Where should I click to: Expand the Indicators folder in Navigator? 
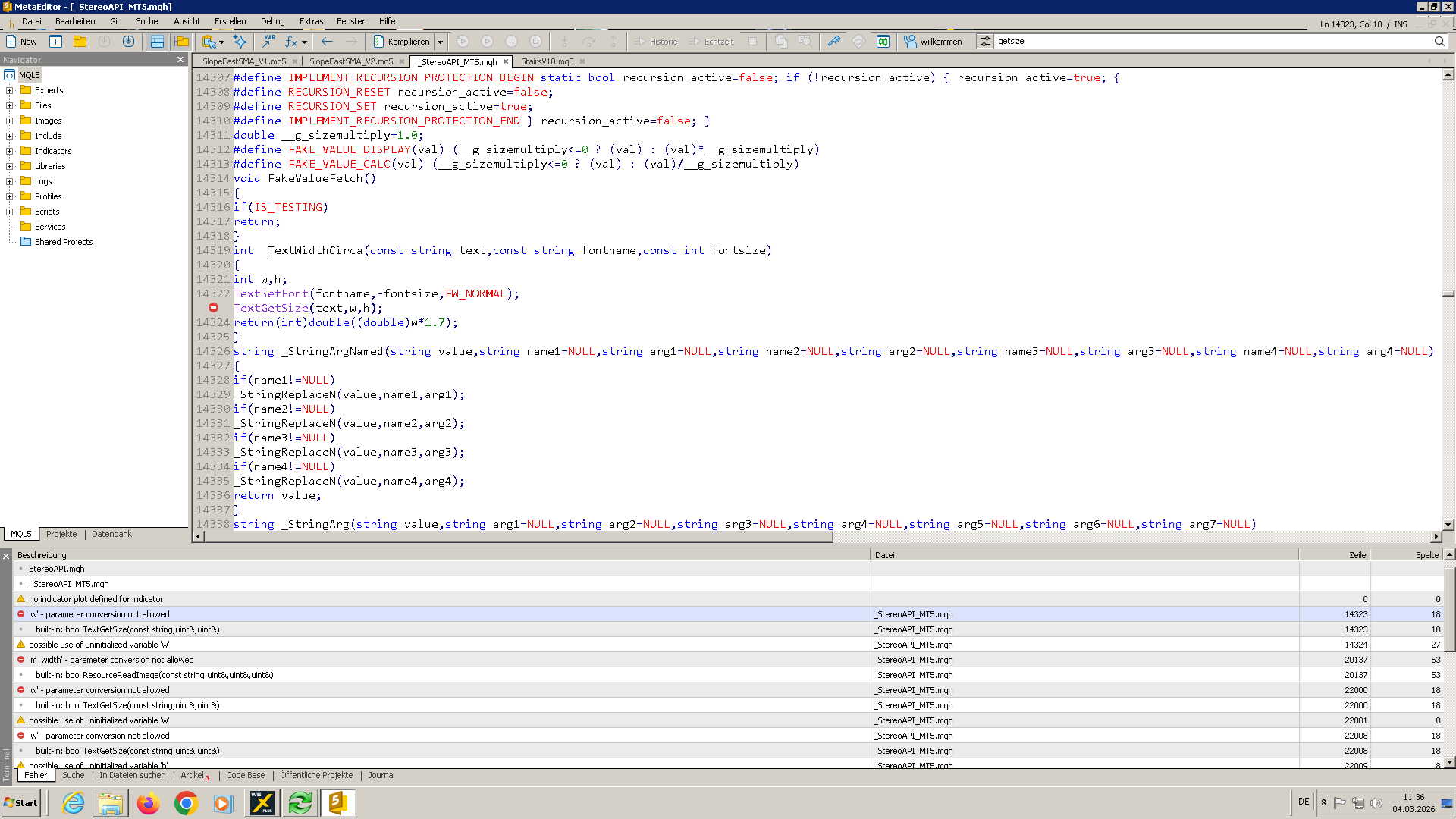[x=10, y=151]
